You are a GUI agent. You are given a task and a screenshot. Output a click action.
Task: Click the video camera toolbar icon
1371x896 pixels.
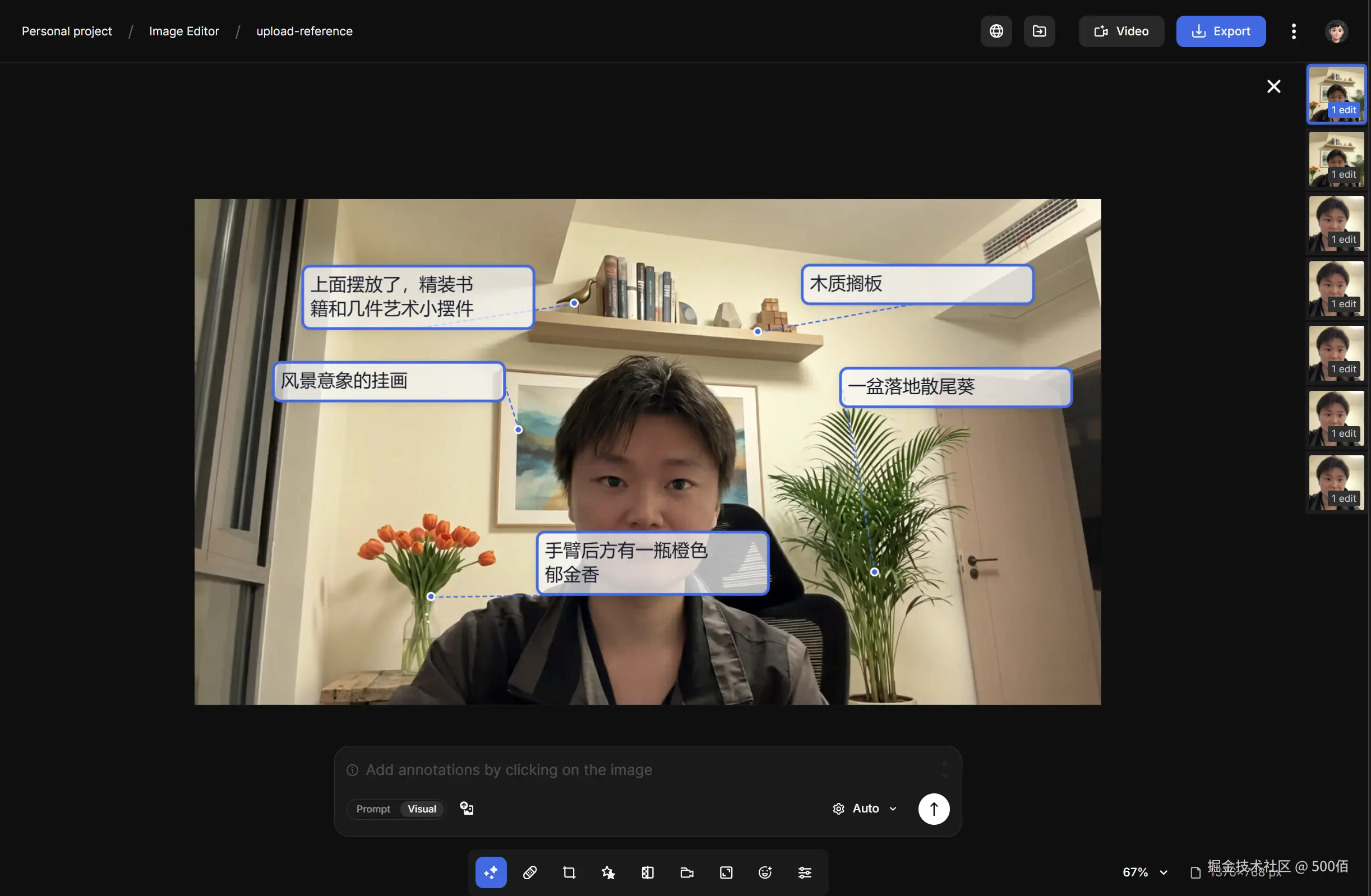(x=687, y=872)
